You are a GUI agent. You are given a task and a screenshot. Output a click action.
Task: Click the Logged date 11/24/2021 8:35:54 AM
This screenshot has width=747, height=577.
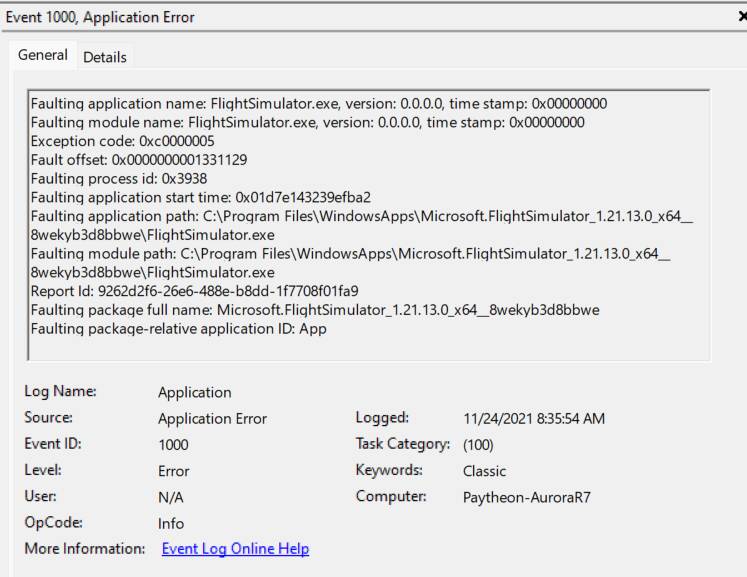[534, 418]
